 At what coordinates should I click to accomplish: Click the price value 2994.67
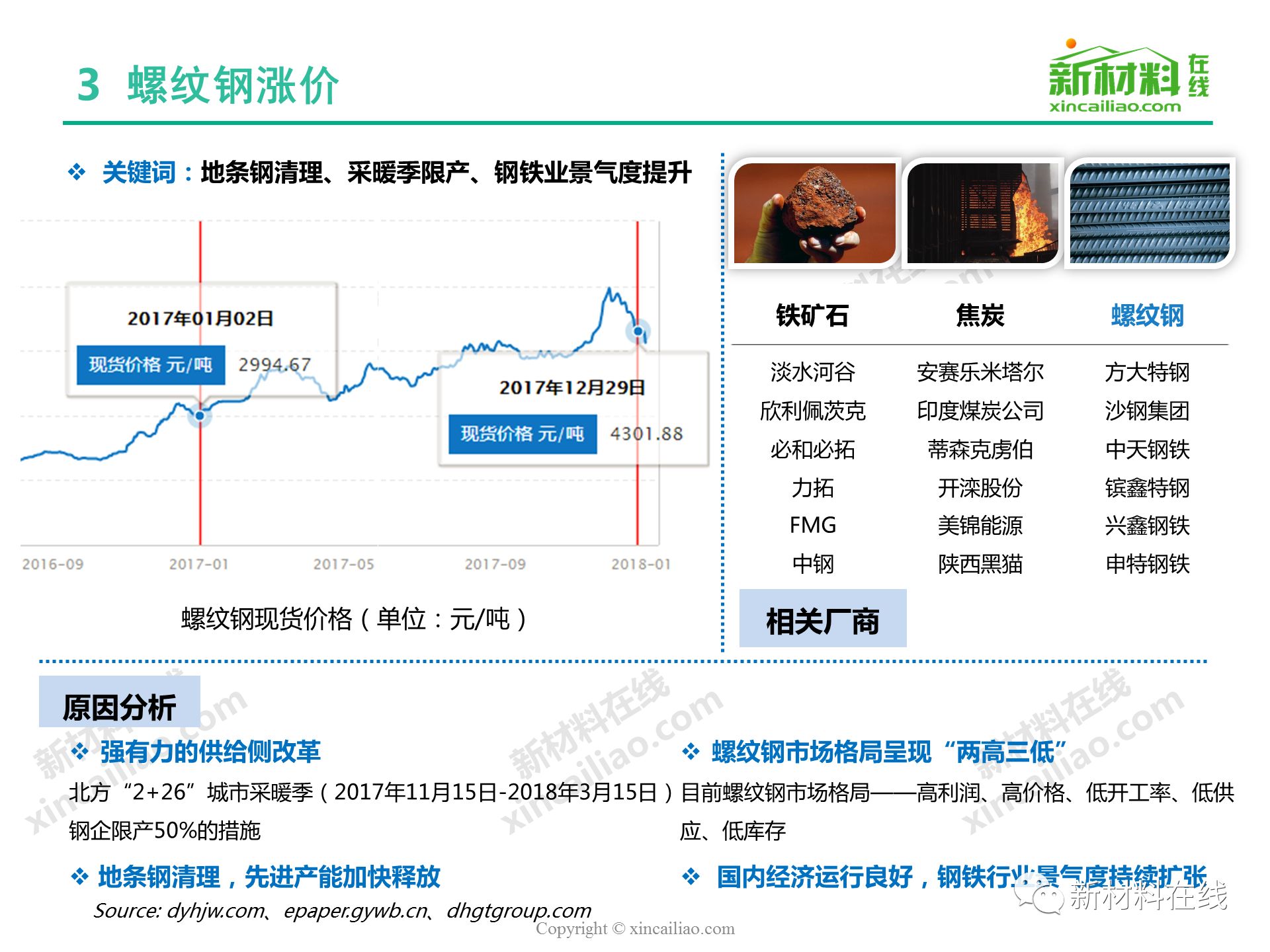point(275,364)
